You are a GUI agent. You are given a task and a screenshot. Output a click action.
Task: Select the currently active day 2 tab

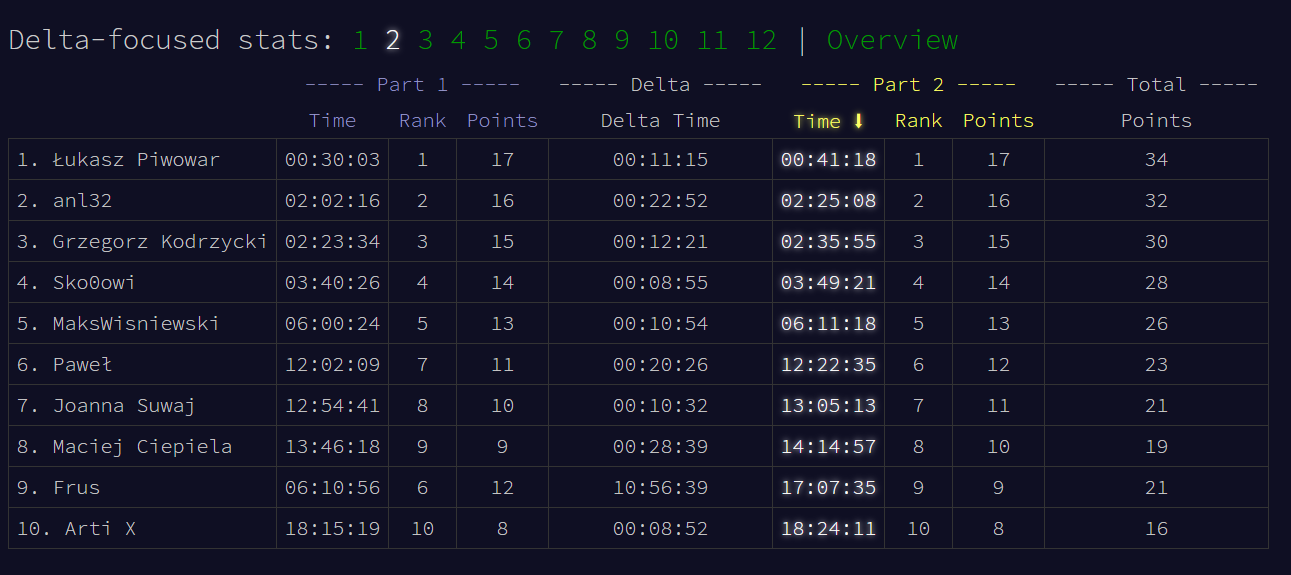(x=393, y=40)
